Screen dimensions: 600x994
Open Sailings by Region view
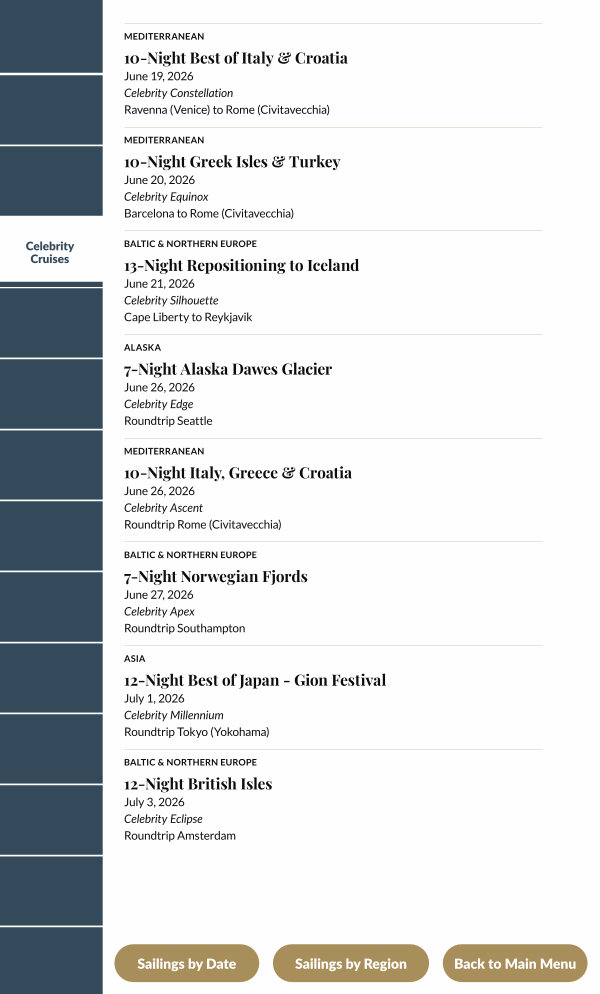point(351,964)
